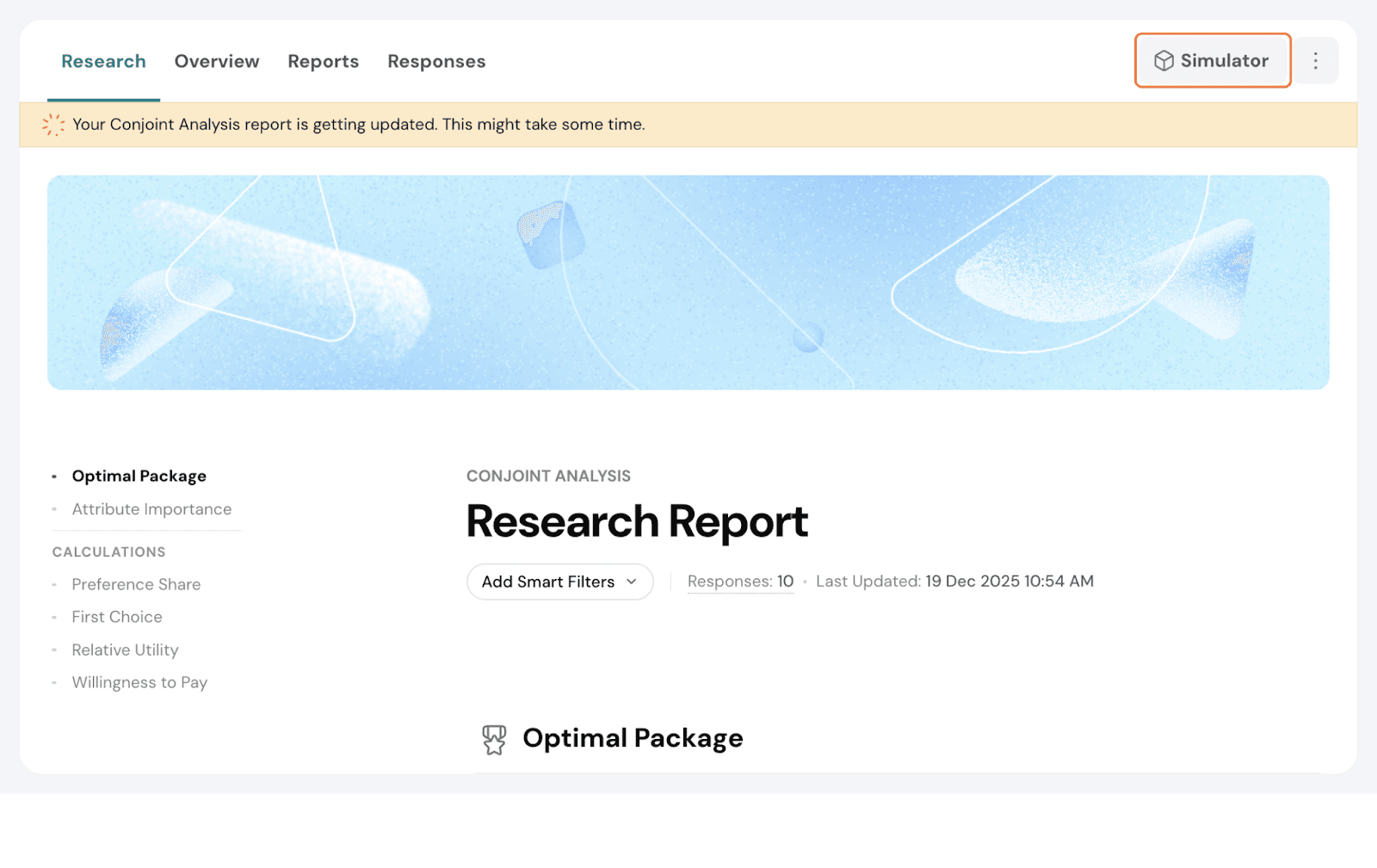Jump to Optimal Package section in sidebar
Image resolution: width=1377 pixels, height=868 pixels.
[x=139, y=477]
